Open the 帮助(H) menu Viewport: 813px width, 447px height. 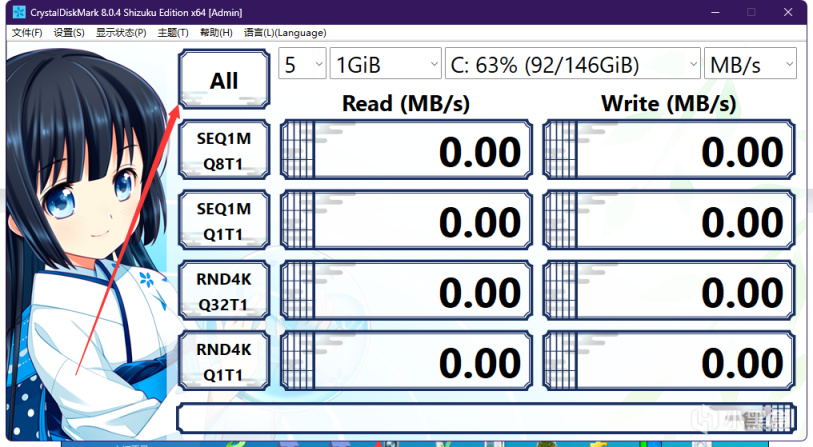(216, 33)
